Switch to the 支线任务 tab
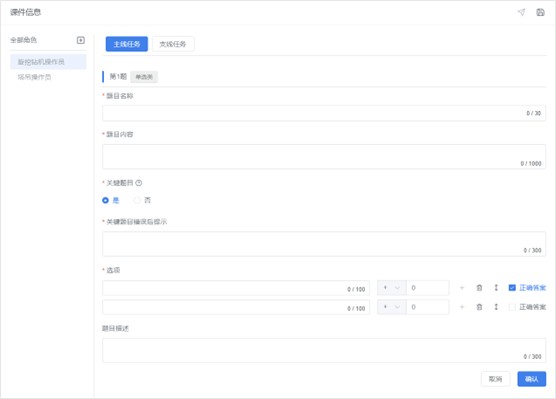This screenshot has height=399, width=556. [173, 44]
